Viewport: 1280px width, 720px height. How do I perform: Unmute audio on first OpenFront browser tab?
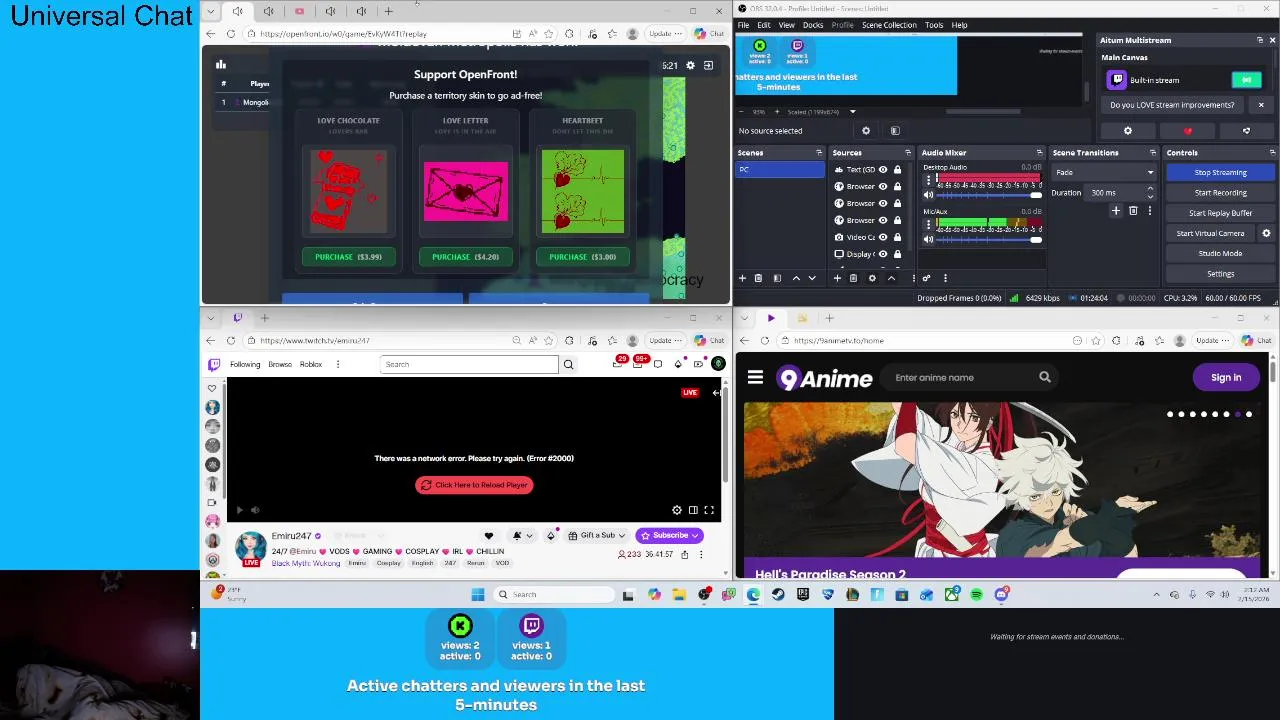pyautogui.click(x=237, y=11)
